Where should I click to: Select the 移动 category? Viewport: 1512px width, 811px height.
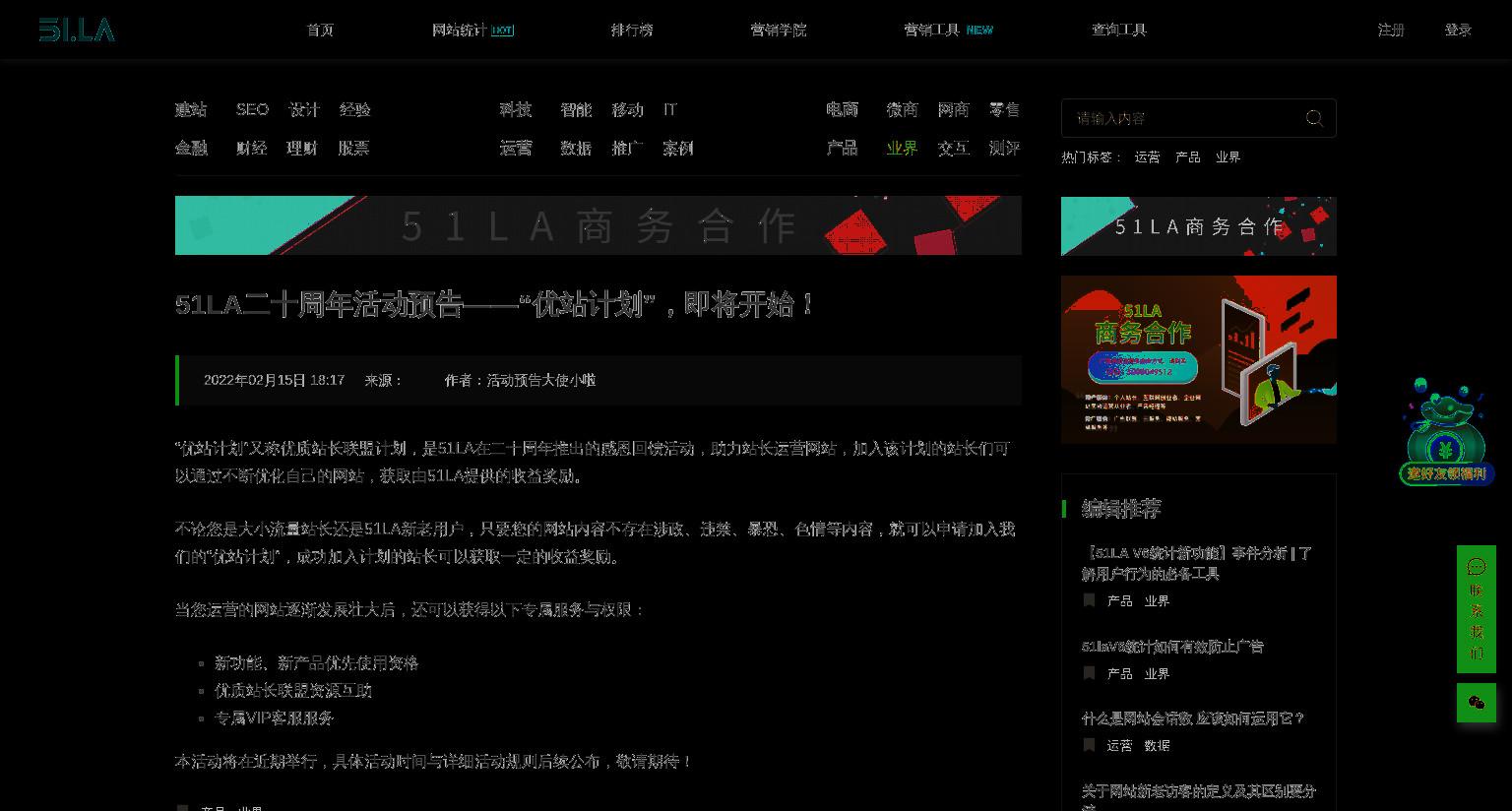(627, 109)
